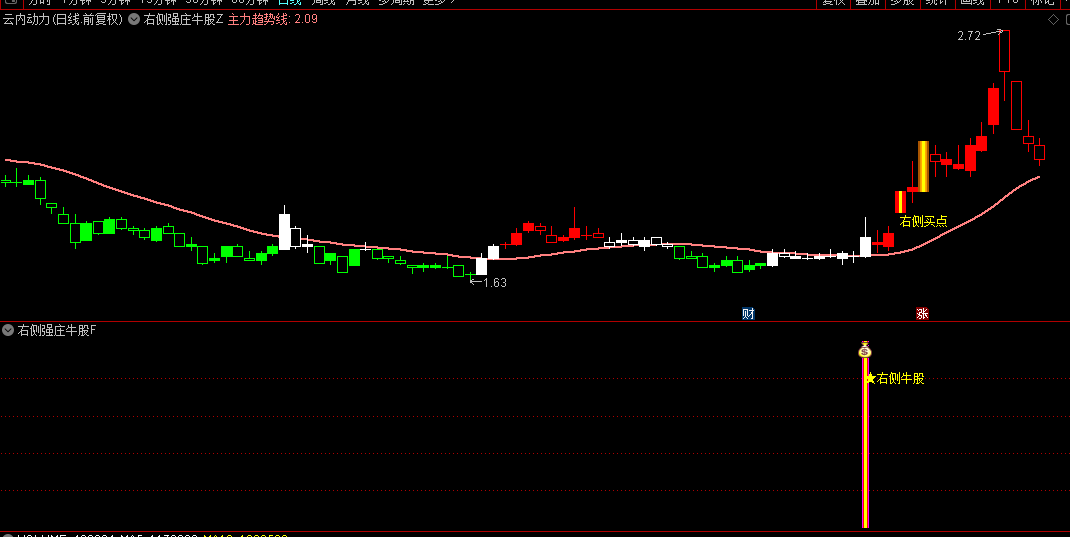
Task: Click the 复权 adjustment button
Action: pyautogui.click(x=833, y=2)
